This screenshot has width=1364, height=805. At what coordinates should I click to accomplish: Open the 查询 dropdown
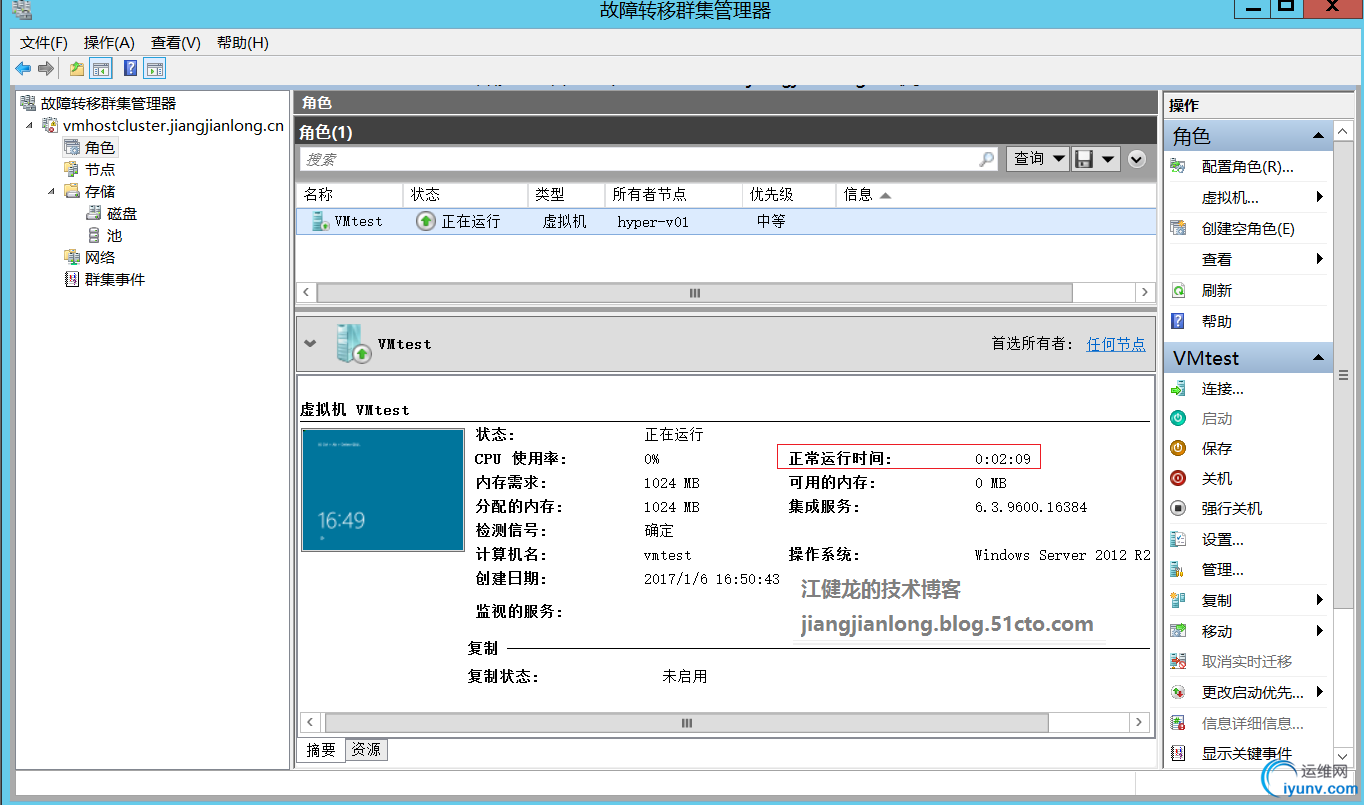[1037, 158]
